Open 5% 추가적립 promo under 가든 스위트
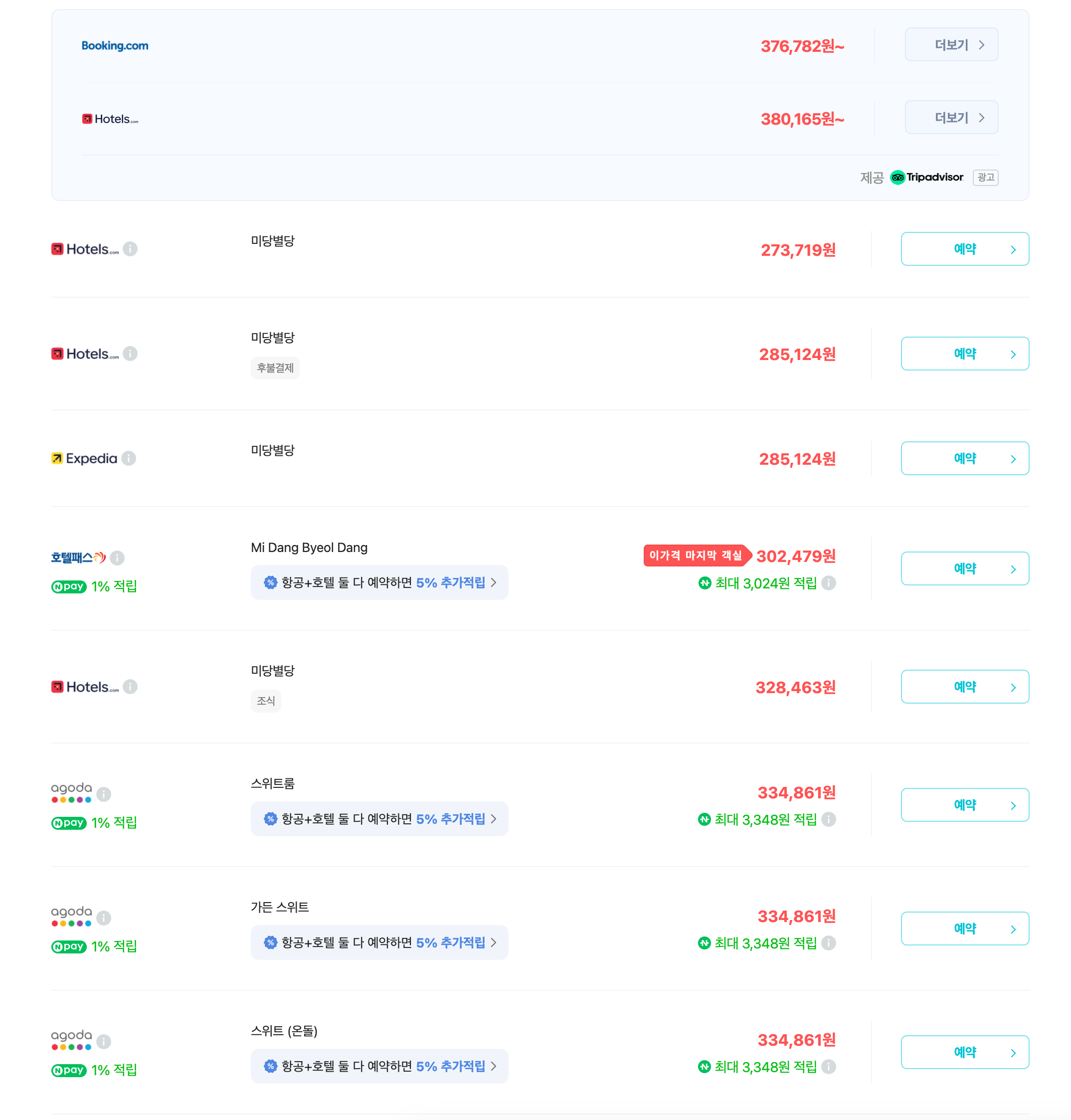Screen dimensions: 1071x1120 pos(379,942)
